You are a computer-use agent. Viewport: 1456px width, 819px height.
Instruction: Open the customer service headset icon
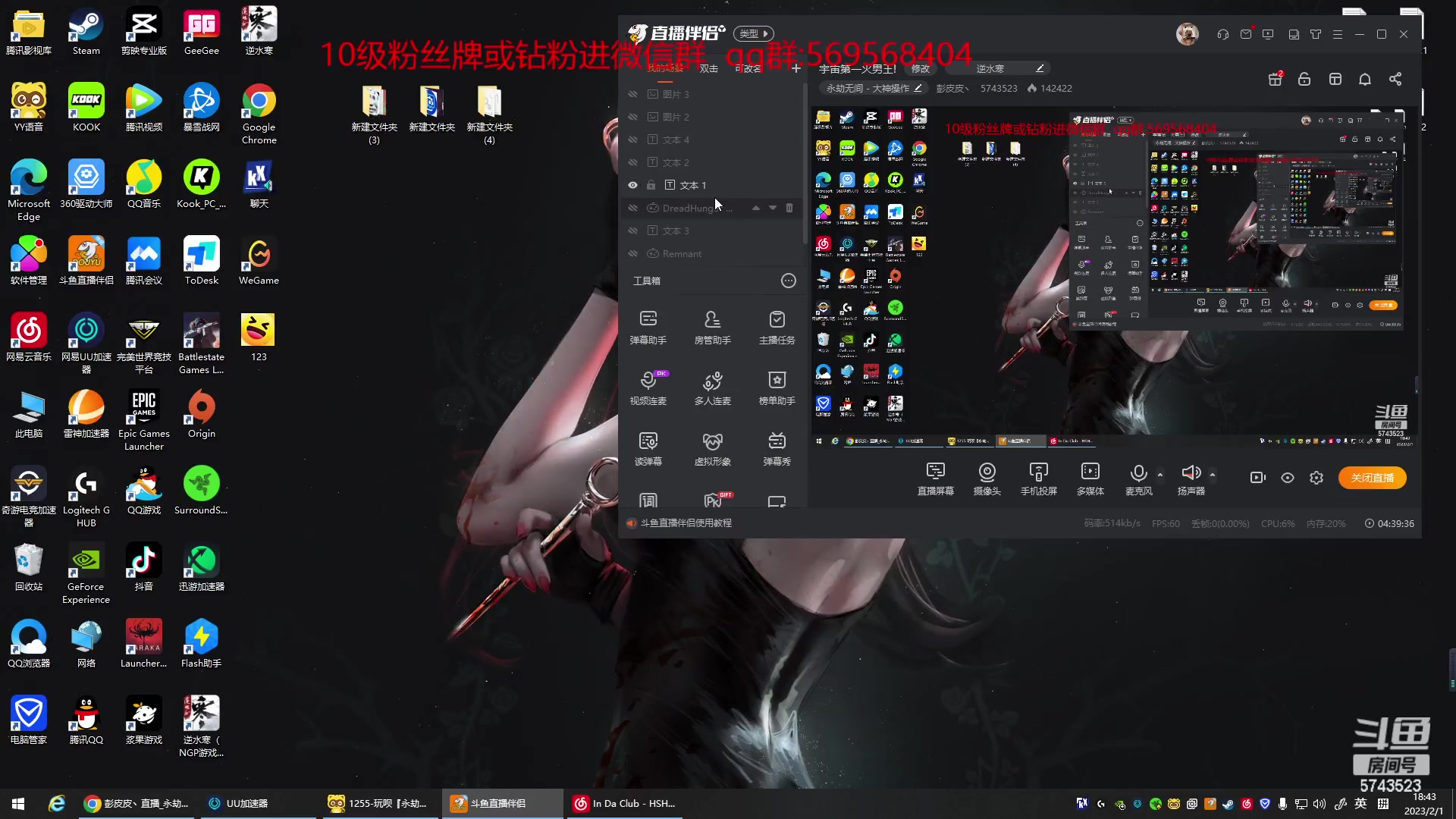(1222, 34)
